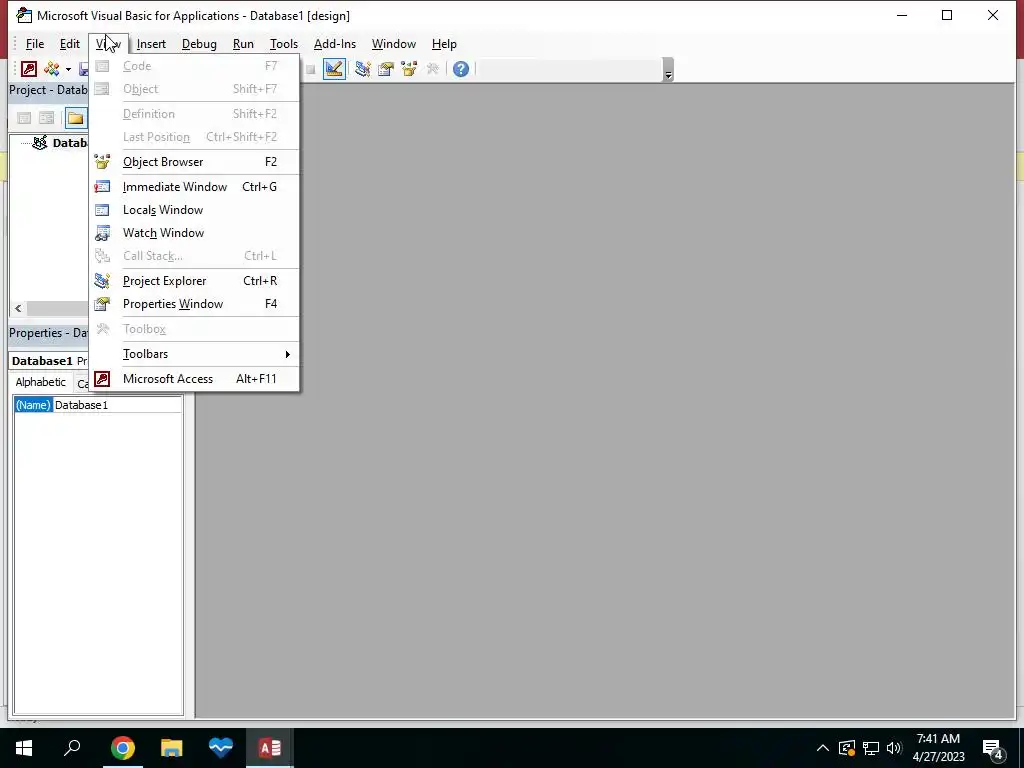
Task: Select the Database project tree node
Action: coord(60,142)
